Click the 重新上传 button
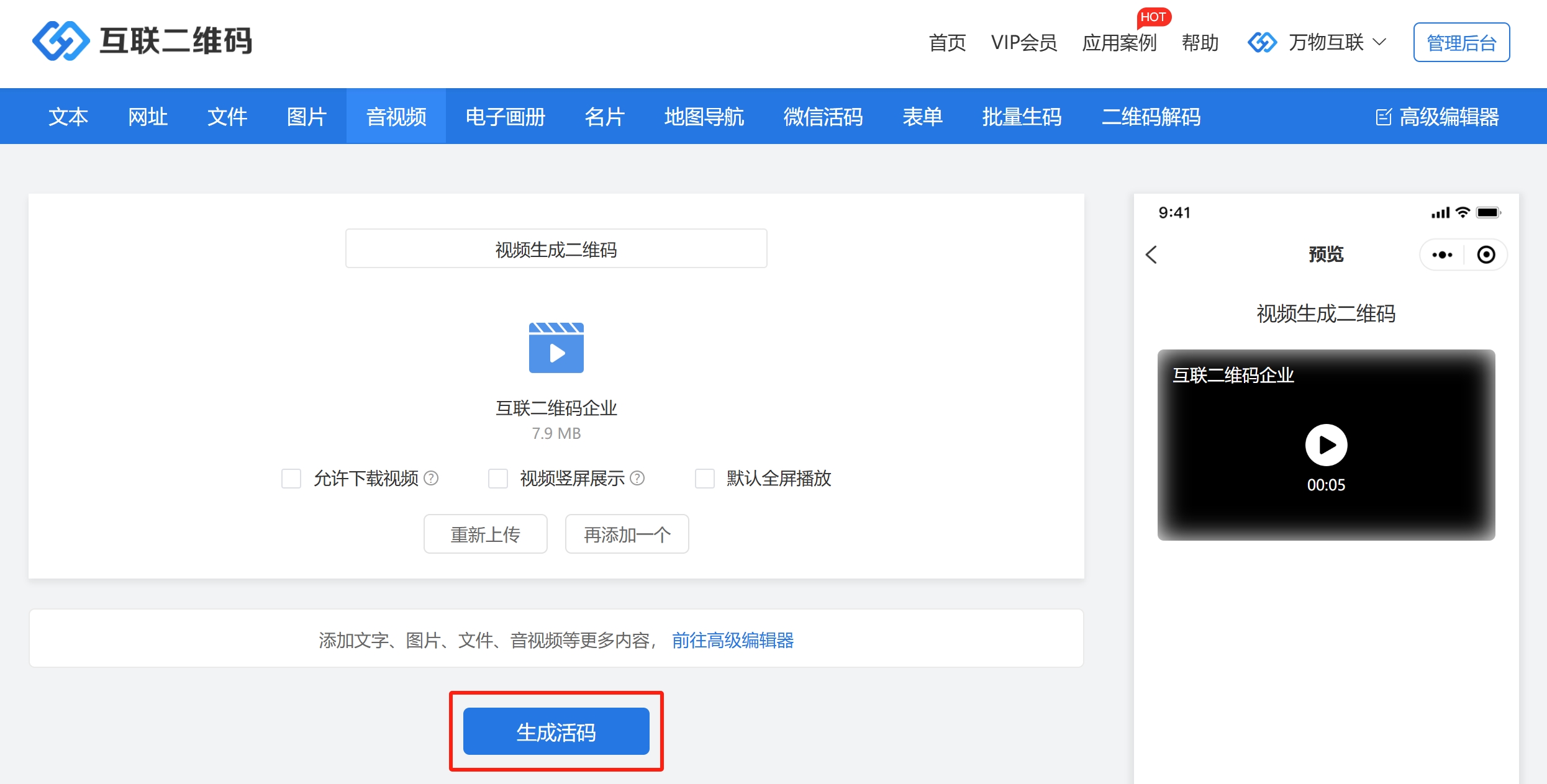The height and width of the screenshot is (784, 1547). click(486, 534)
